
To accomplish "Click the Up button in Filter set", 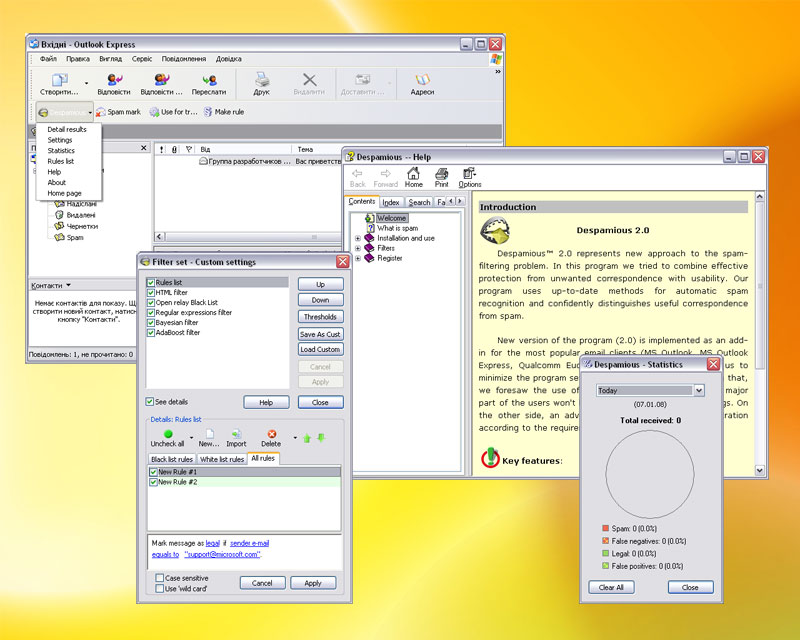I will [x=320, y=284].
